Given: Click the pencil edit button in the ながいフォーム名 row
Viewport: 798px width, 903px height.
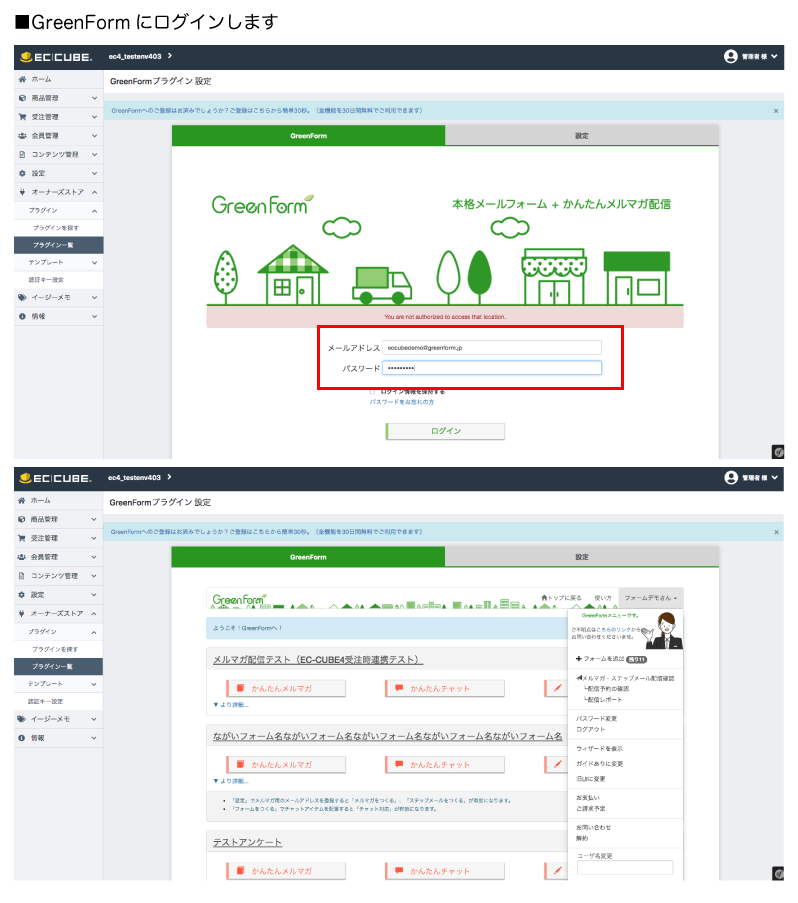Looking at the screenshot, I should pos(556,764).
